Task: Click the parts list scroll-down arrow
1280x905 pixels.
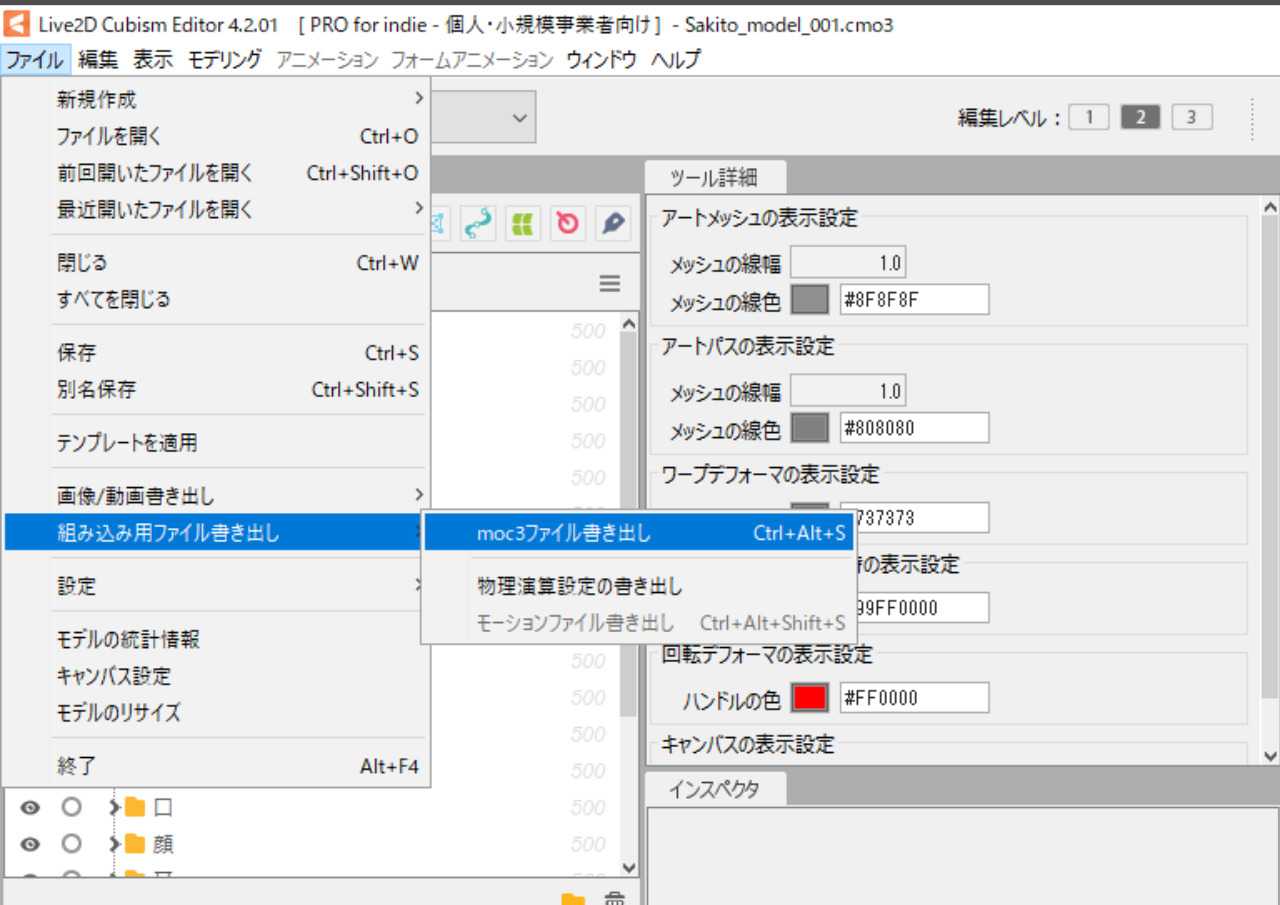Action: pos(629,867)
